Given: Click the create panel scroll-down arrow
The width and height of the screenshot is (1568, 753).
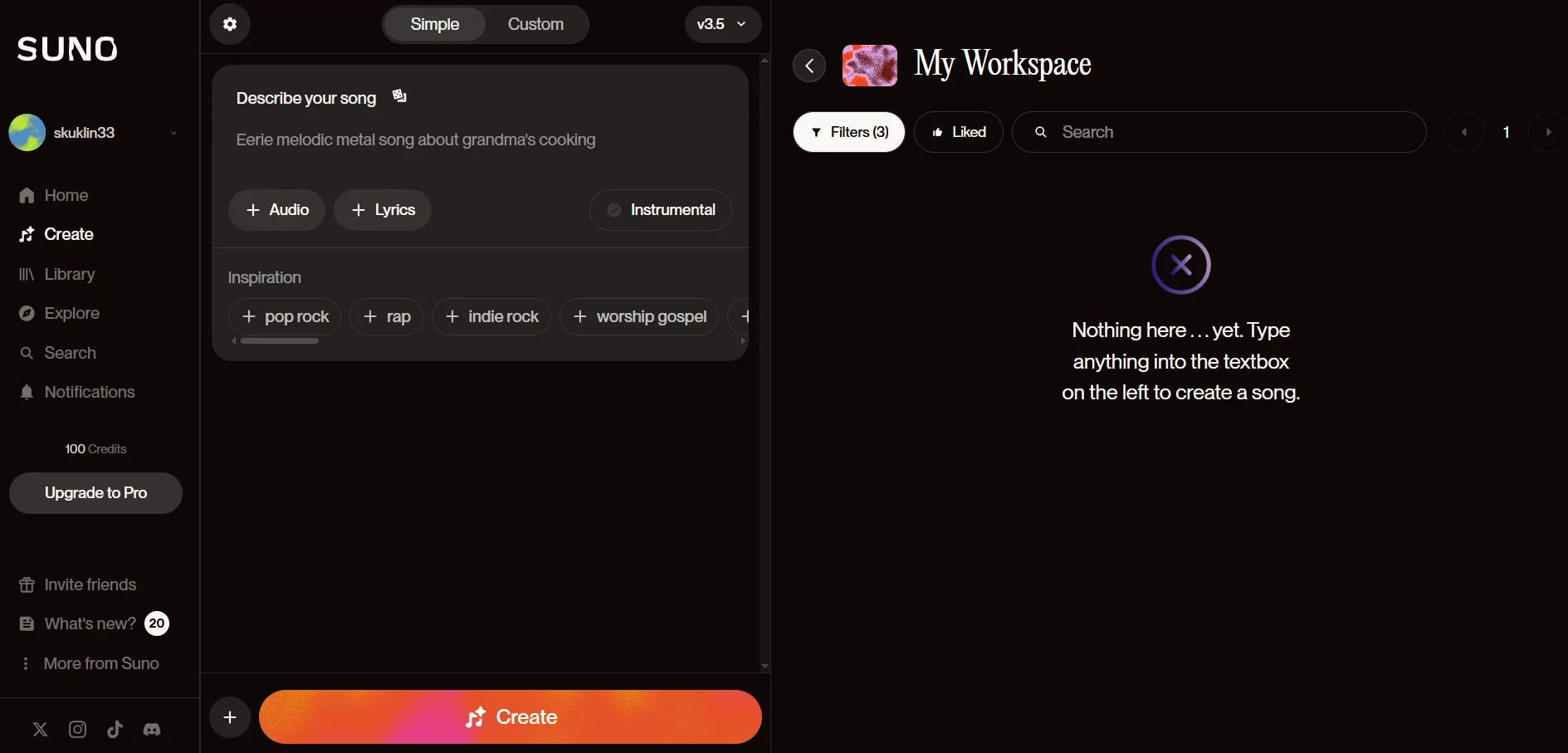Looking at the screenshot, I should [x=764, y=666].
